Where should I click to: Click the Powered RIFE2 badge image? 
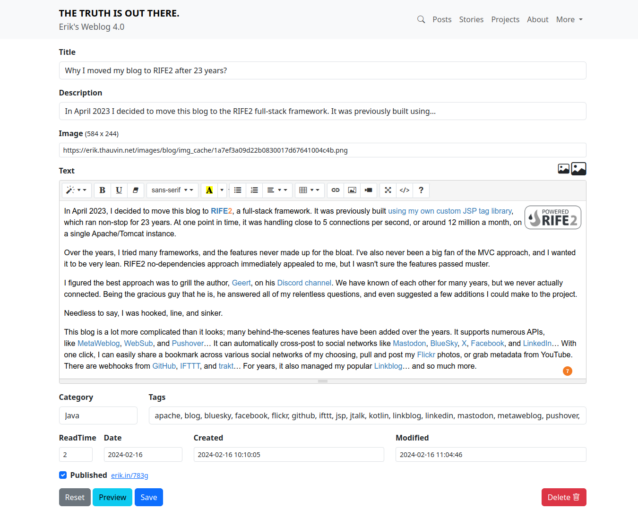(x=553, y=217)
